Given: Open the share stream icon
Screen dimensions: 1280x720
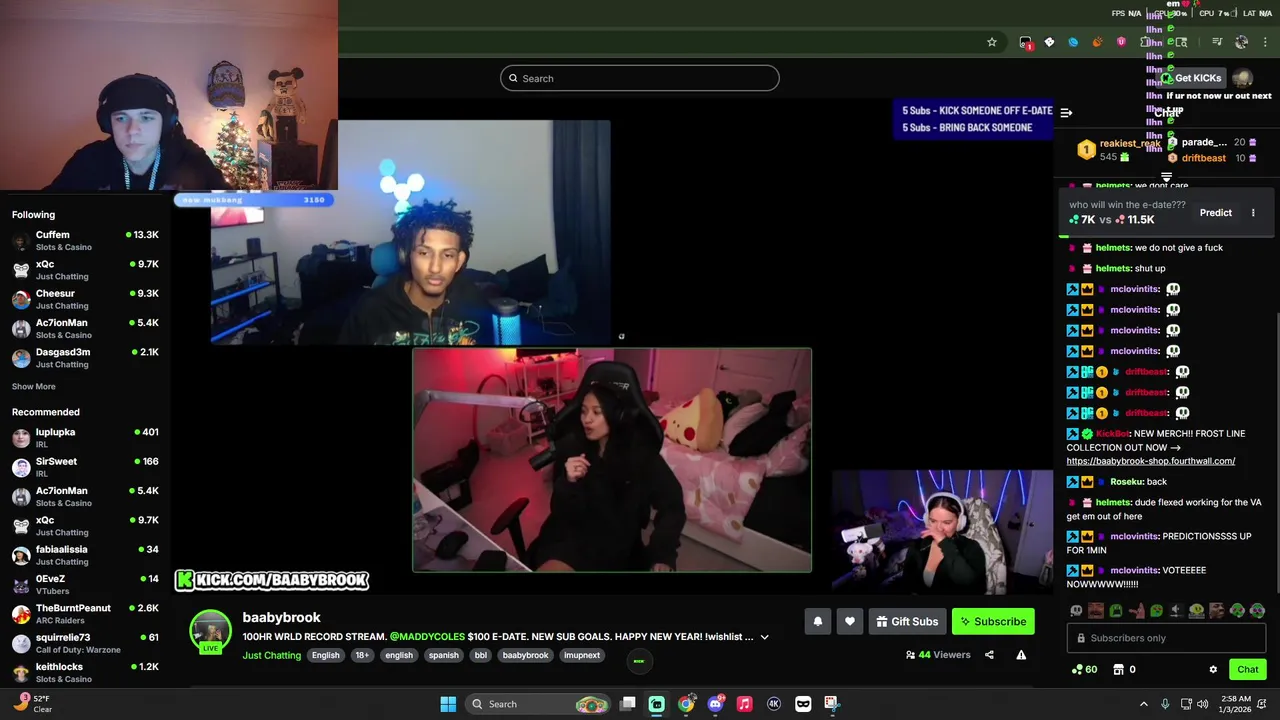Looking at the screenshot, I should [x=989, y=655].
